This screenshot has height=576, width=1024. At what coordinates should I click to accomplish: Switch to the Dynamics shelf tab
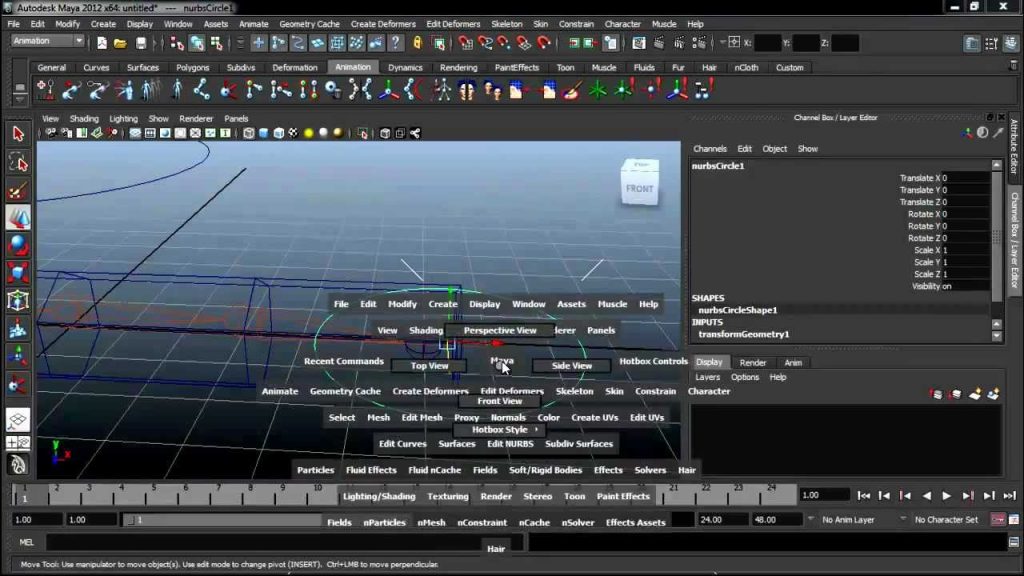point(405,67)
